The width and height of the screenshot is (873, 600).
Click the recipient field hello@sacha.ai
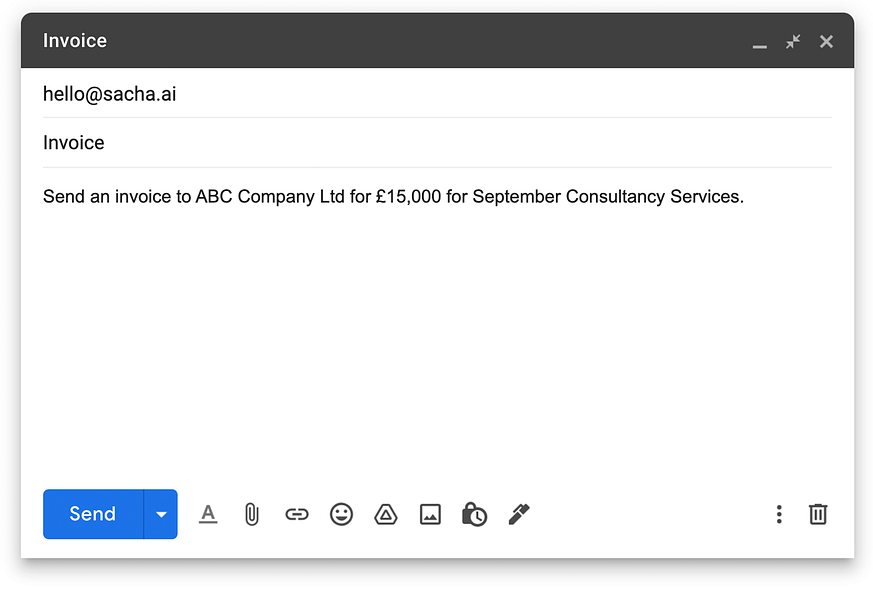click(437, 94)
